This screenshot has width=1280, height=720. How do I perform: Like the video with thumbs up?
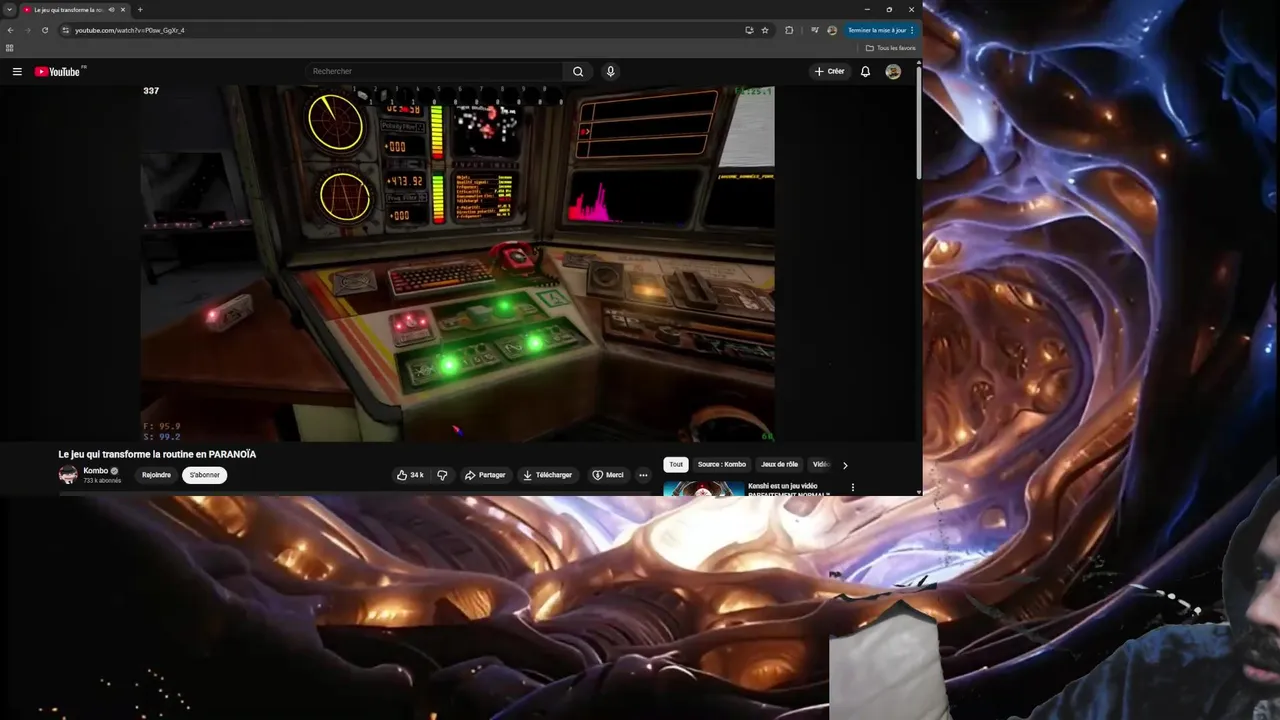tap(410, 475)
